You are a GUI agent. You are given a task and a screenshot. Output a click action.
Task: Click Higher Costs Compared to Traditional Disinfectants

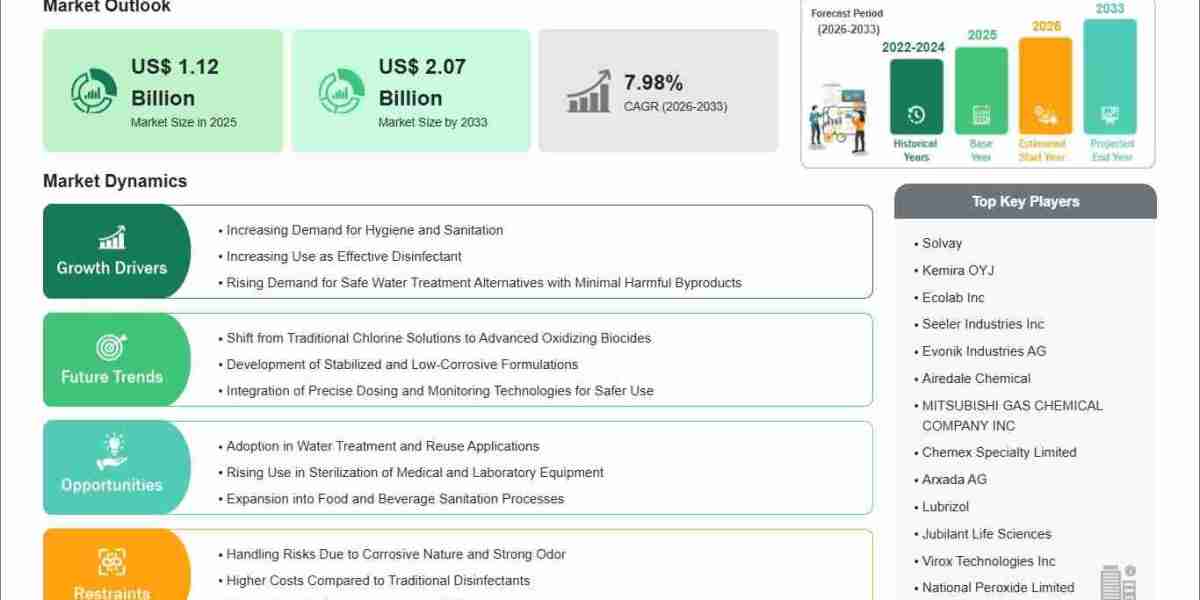pos(378,580)
